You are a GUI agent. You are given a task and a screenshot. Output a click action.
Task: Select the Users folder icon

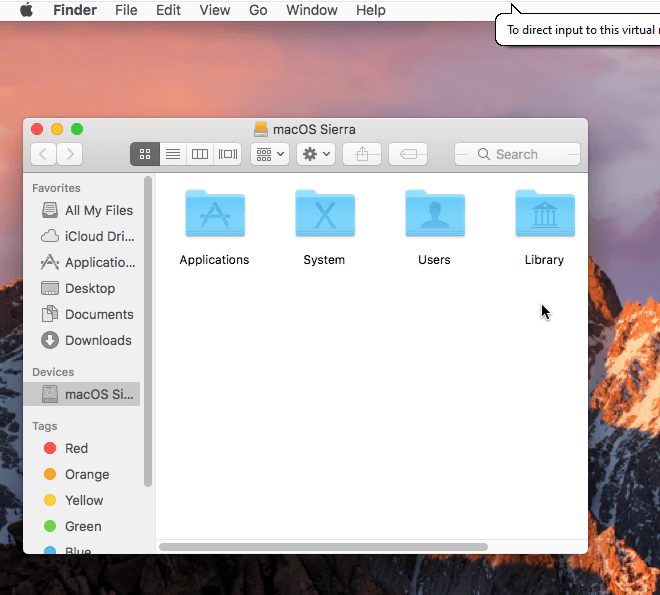[435, 213]
